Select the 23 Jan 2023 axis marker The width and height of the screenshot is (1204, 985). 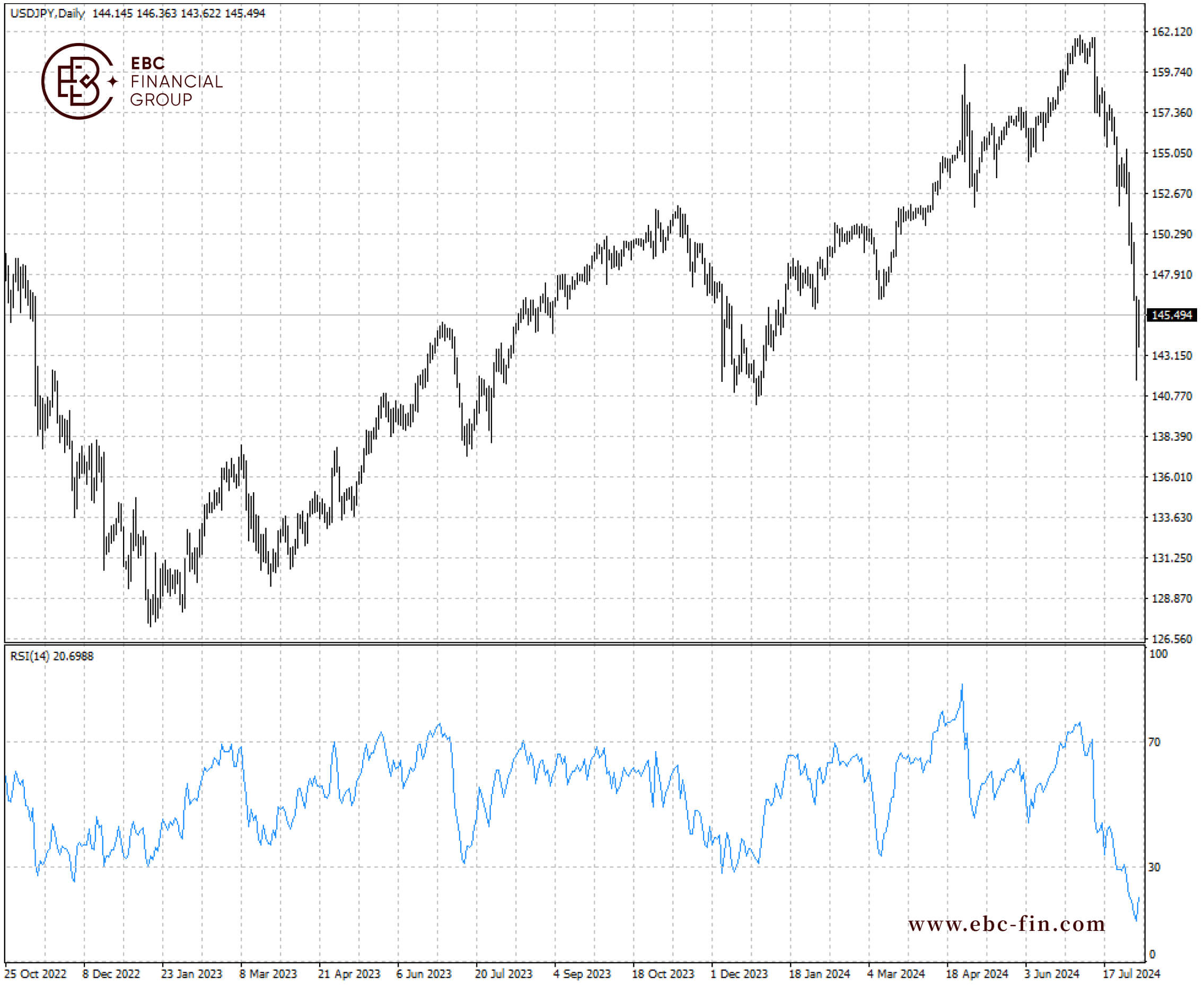click(192, 974)
